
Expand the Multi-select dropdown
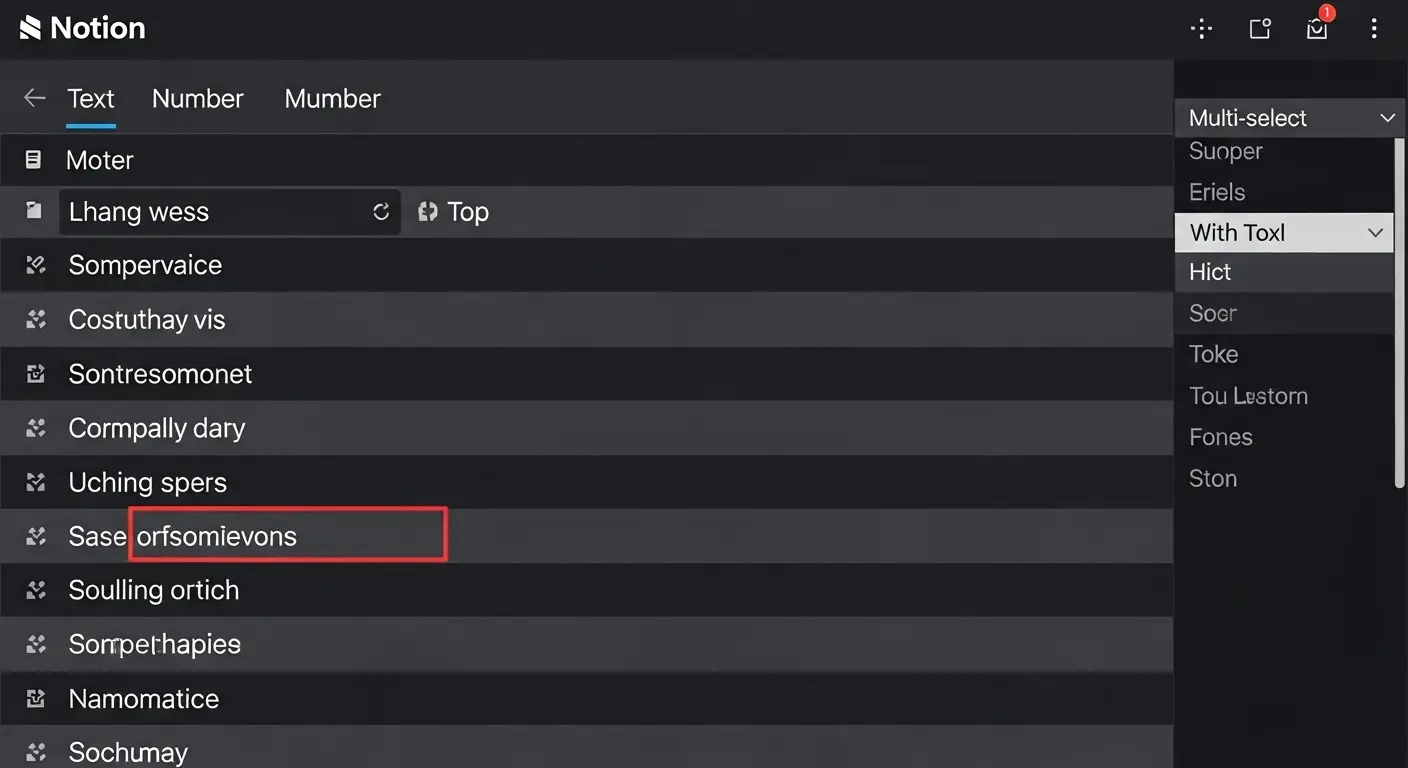click(1386, 118)
